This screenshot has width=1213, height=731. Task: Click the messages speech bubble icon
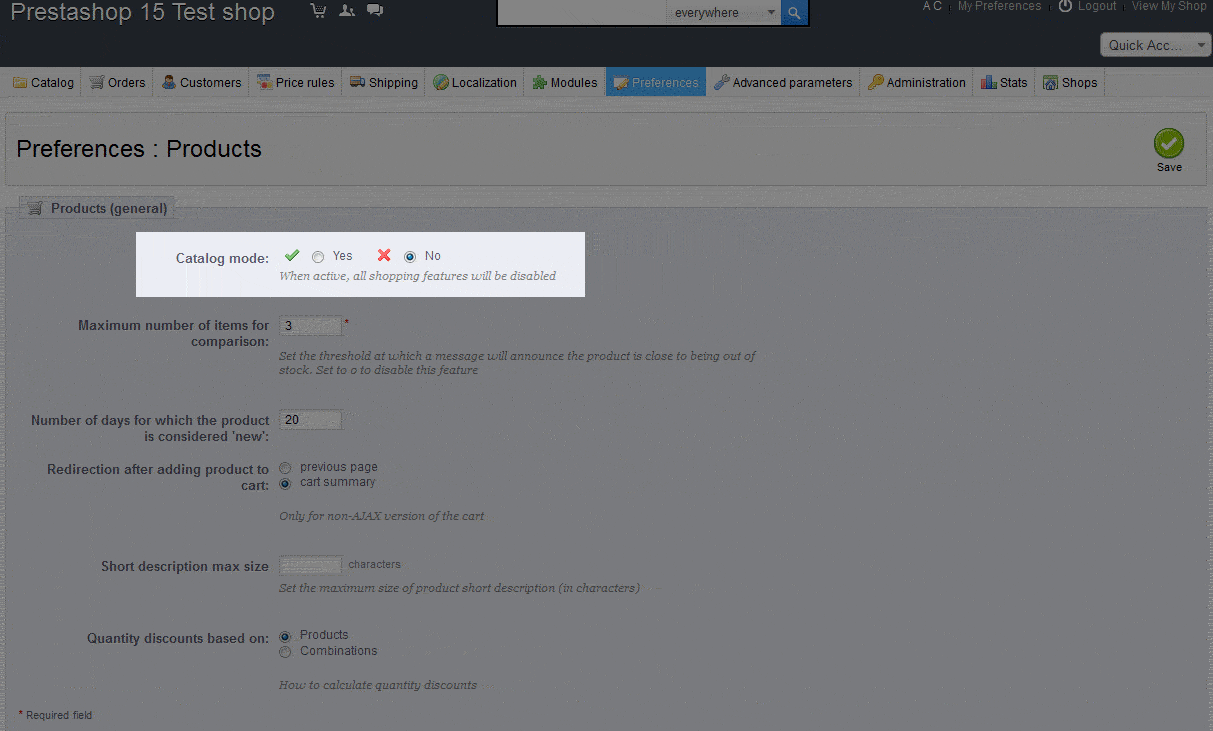click(374, 11)
